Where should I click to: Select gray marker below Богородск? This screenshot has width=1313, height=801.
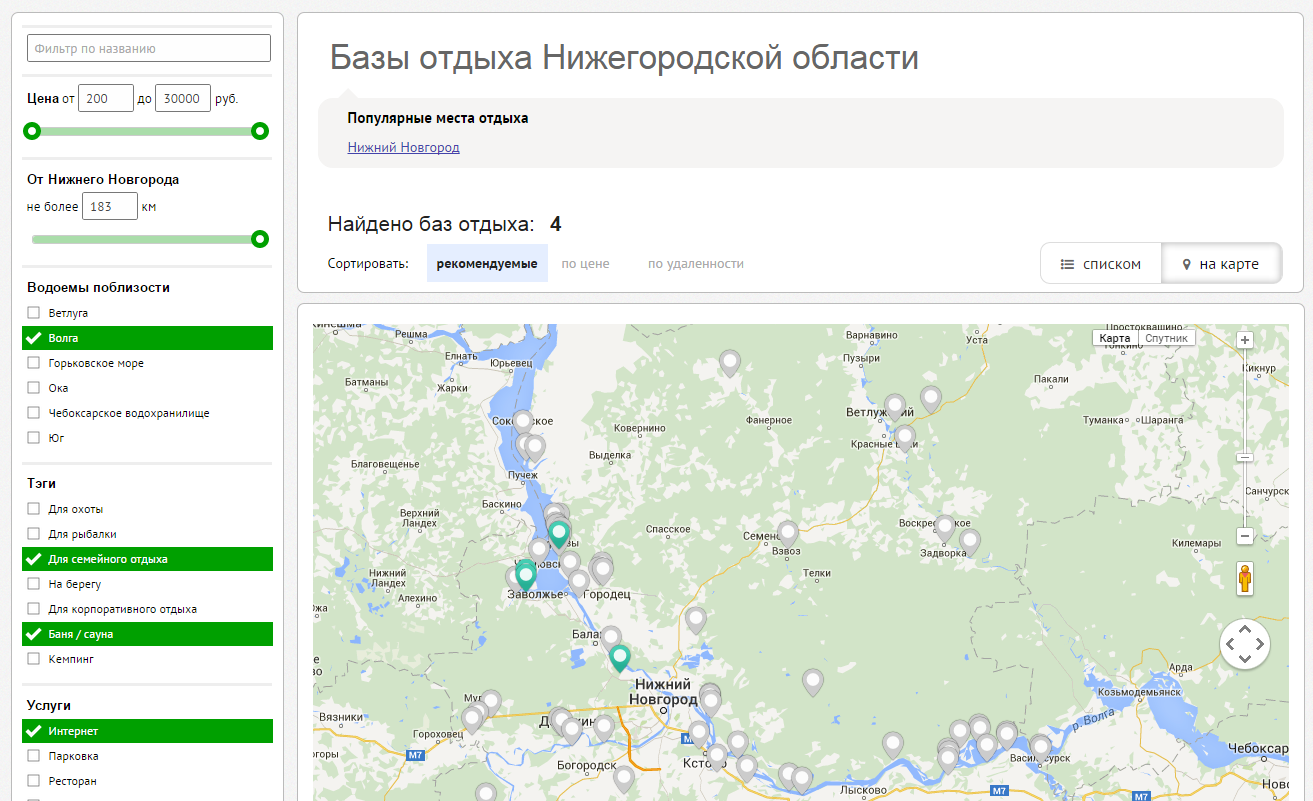624,778
